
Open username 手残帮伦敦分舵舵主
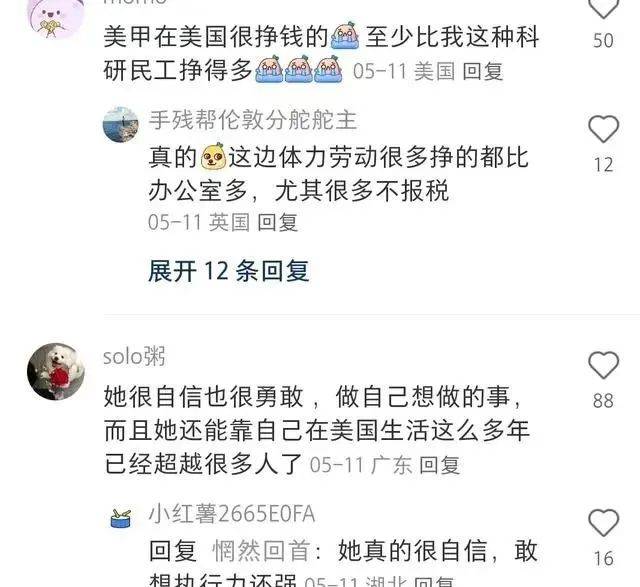point(253,120)
